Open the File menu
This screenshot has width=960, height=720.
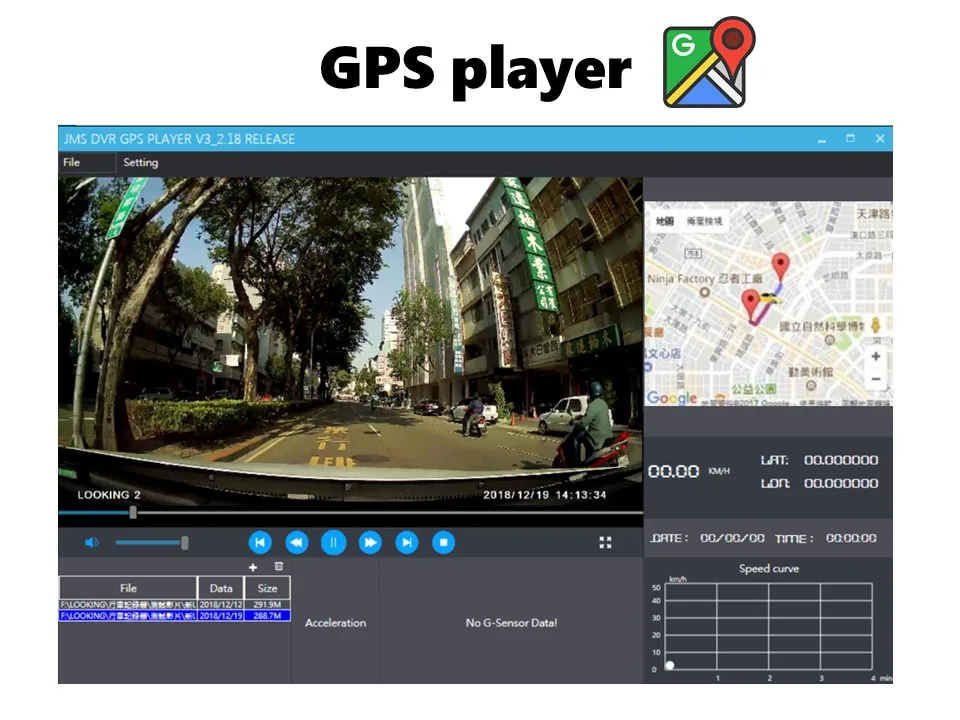(x=71, y=162)
